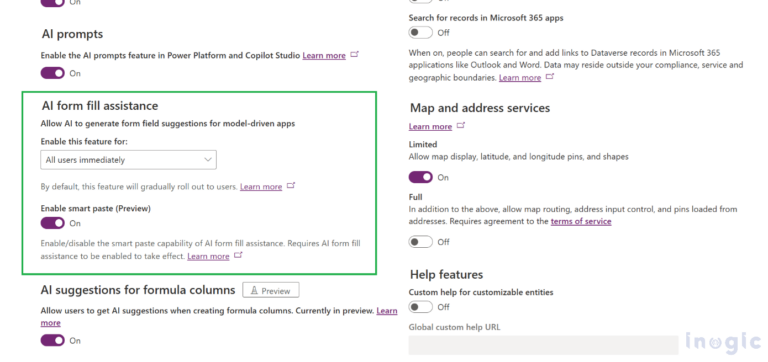Click Learn more under Map and address services
Screen dimensions: 768x362
pos(430,126)
